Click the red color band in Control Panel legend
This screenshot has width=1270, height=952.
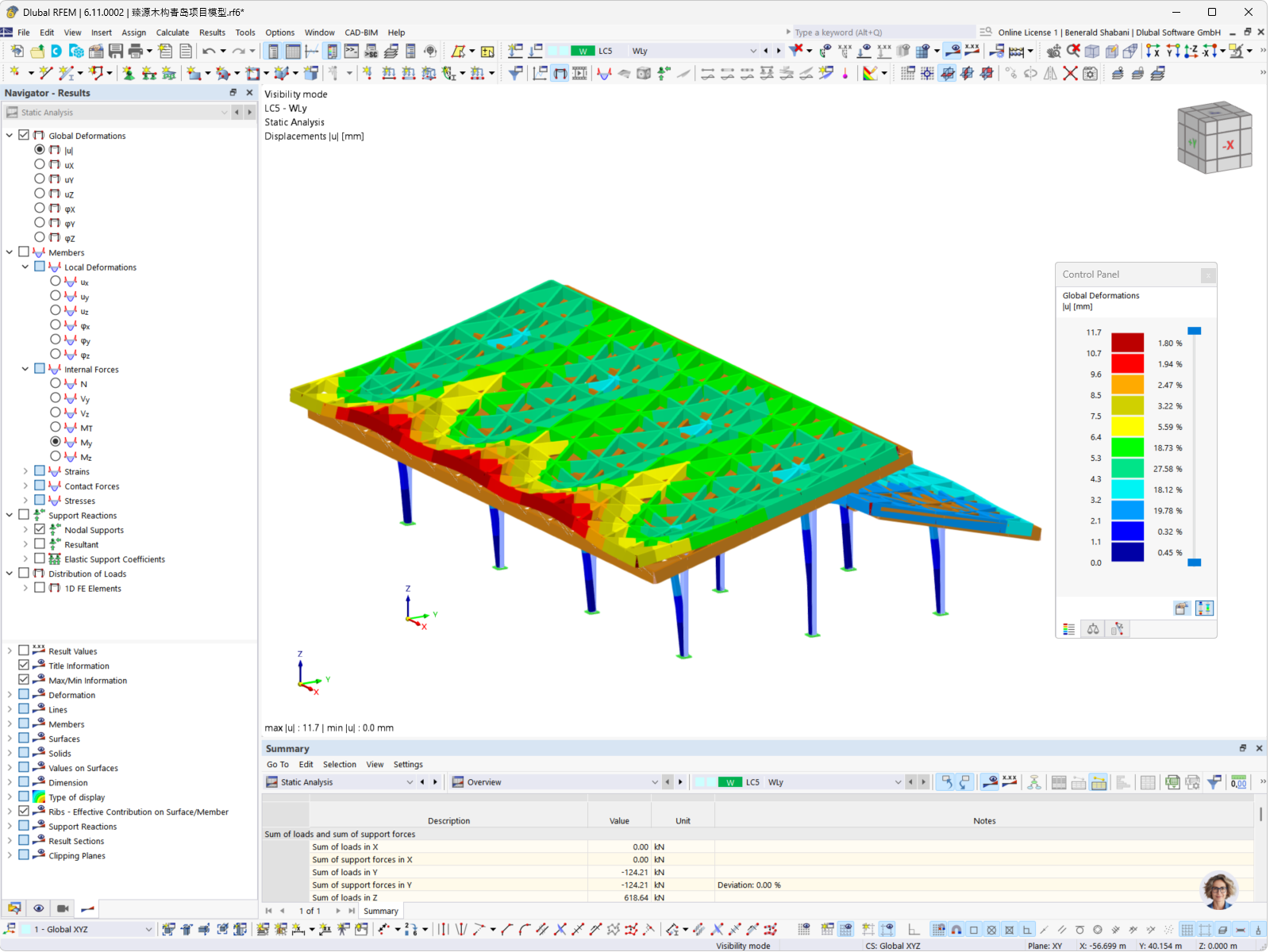click(1128, 363)
